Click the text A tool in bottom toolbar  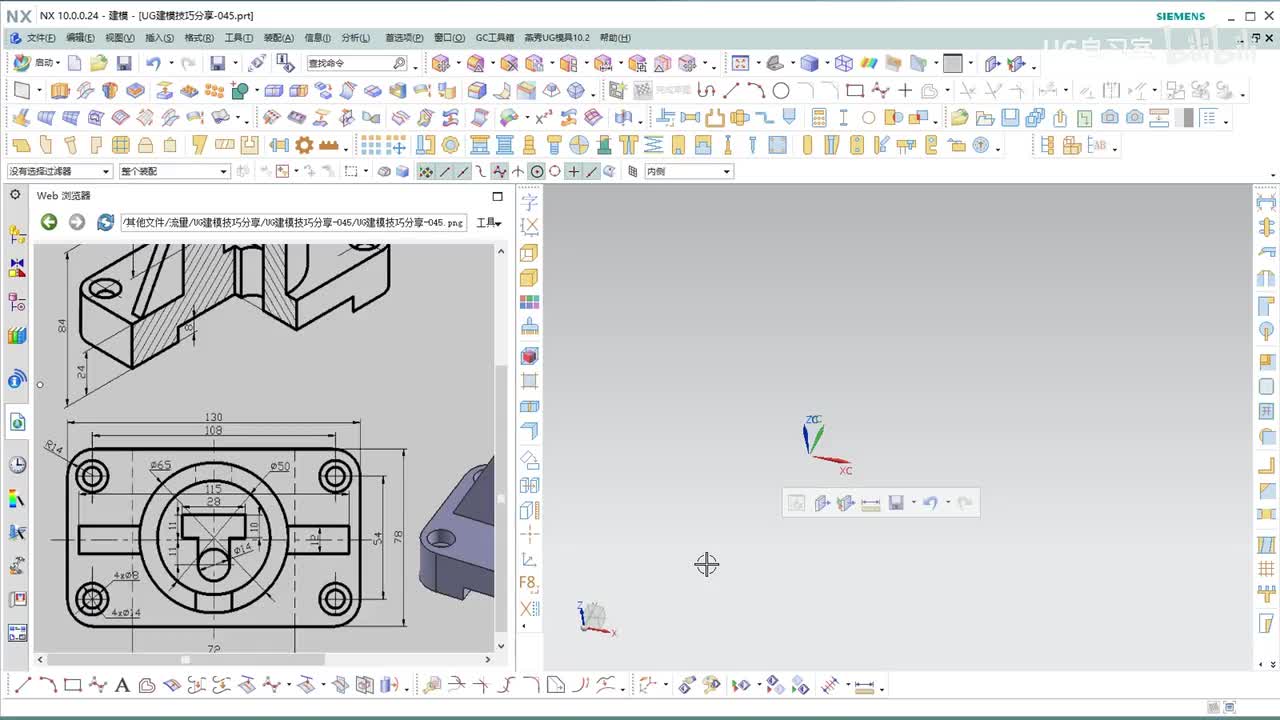(122, 686)
